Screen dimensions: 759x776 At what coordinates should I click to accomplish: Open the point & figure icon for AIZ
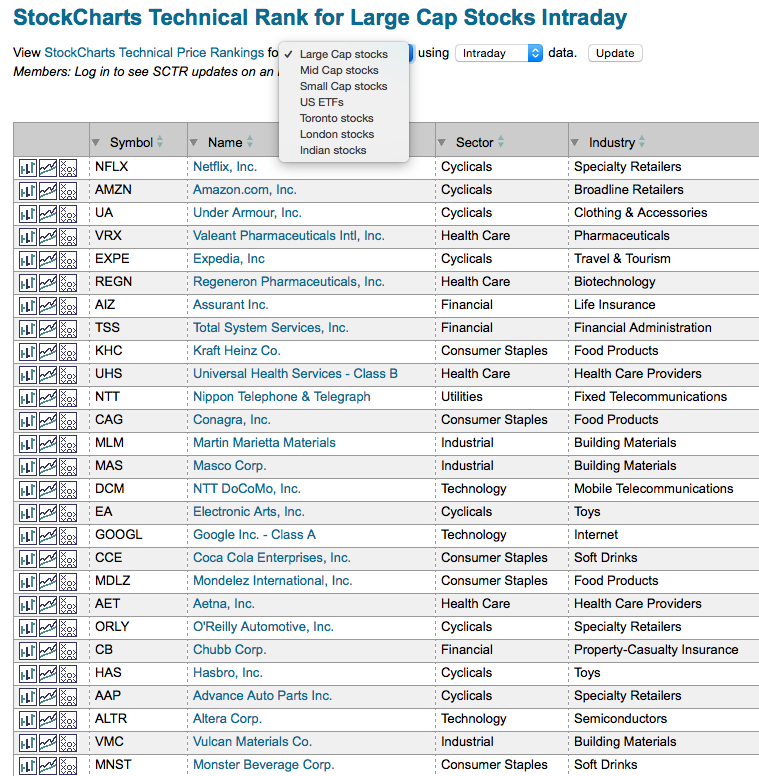tap(68, 306)
